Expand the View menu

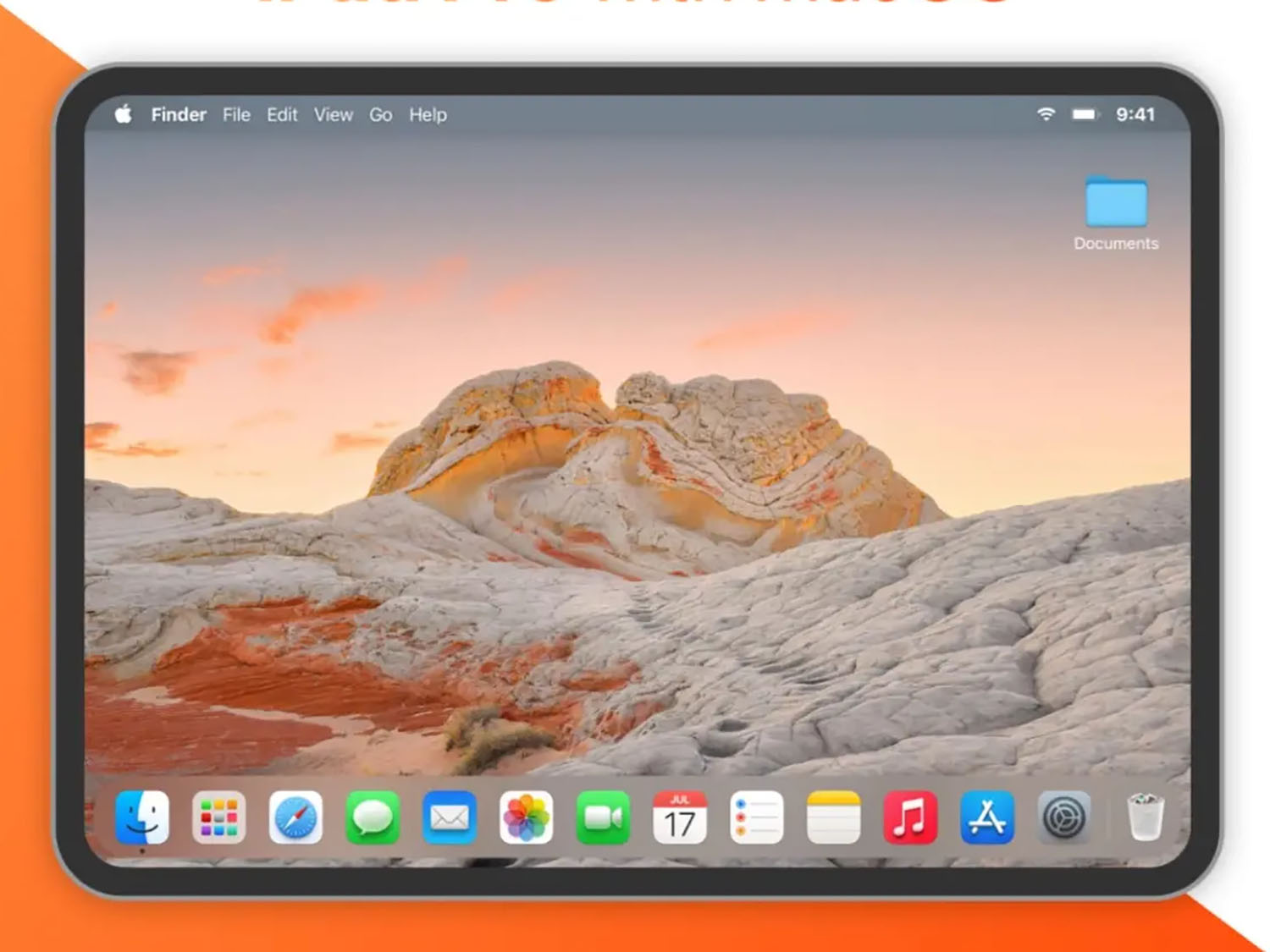tap(333, 115)
